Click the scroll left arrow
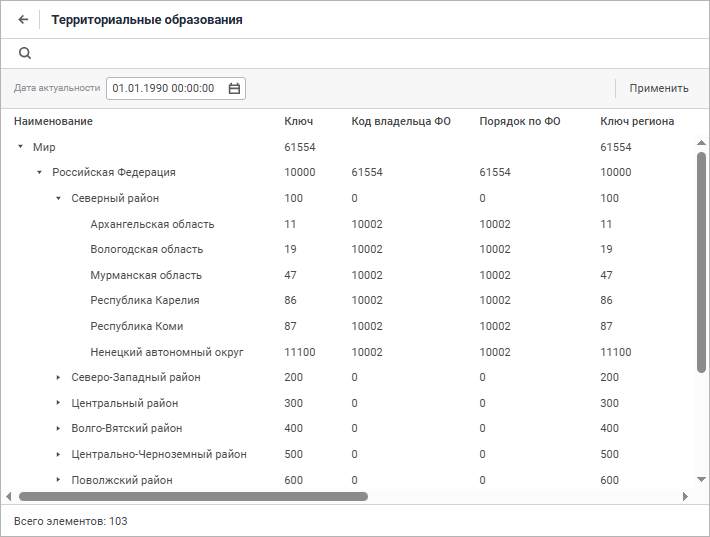 (x=9, y=496)
